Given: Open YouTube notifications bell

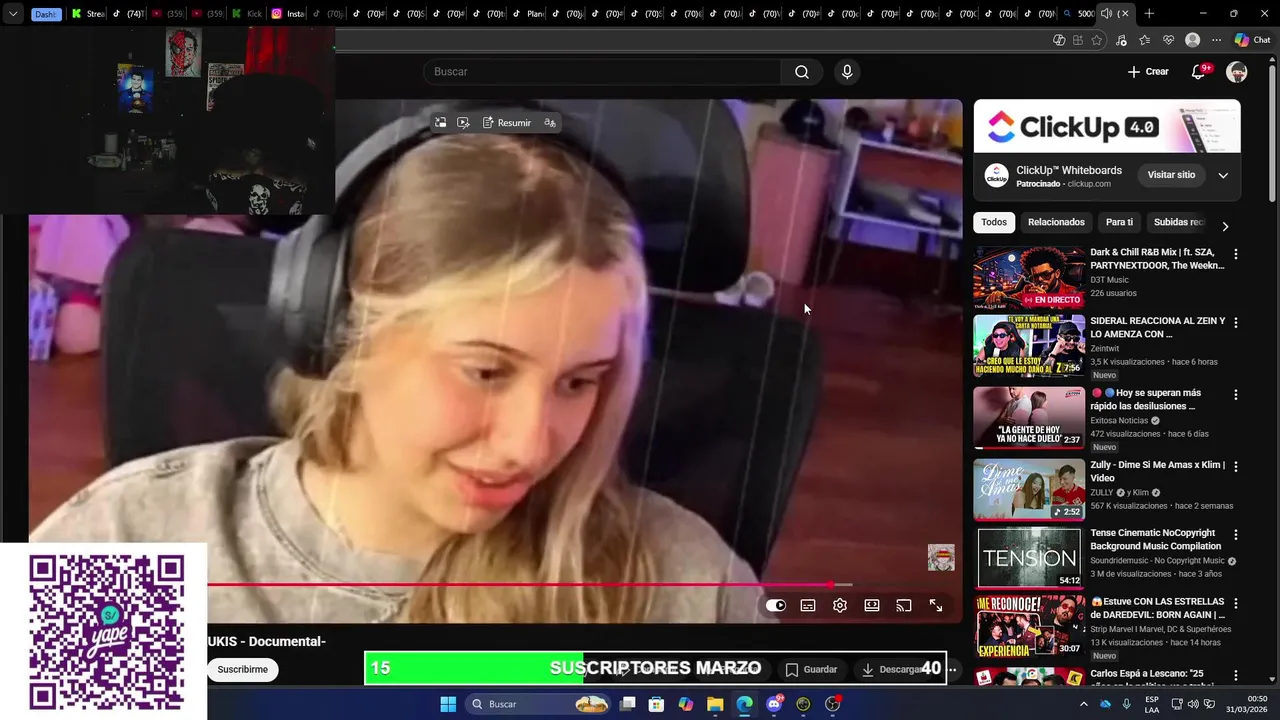Looking at the screenshot, I should (1199, 72).
